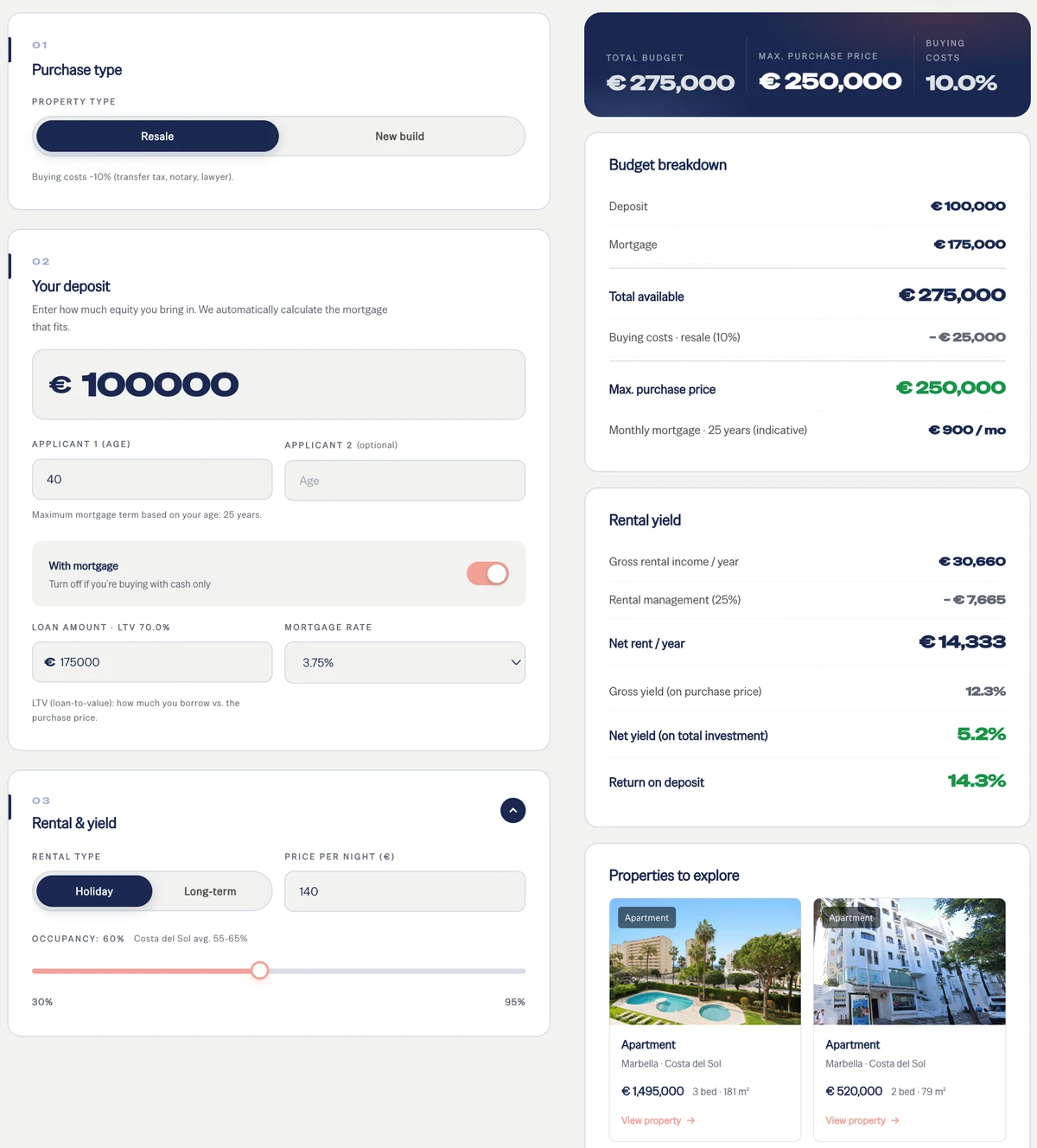This screenshot has height=1148, width=1037.
Task: Click the deposit amount field showing 100000
Action: (x=278, y=385)
